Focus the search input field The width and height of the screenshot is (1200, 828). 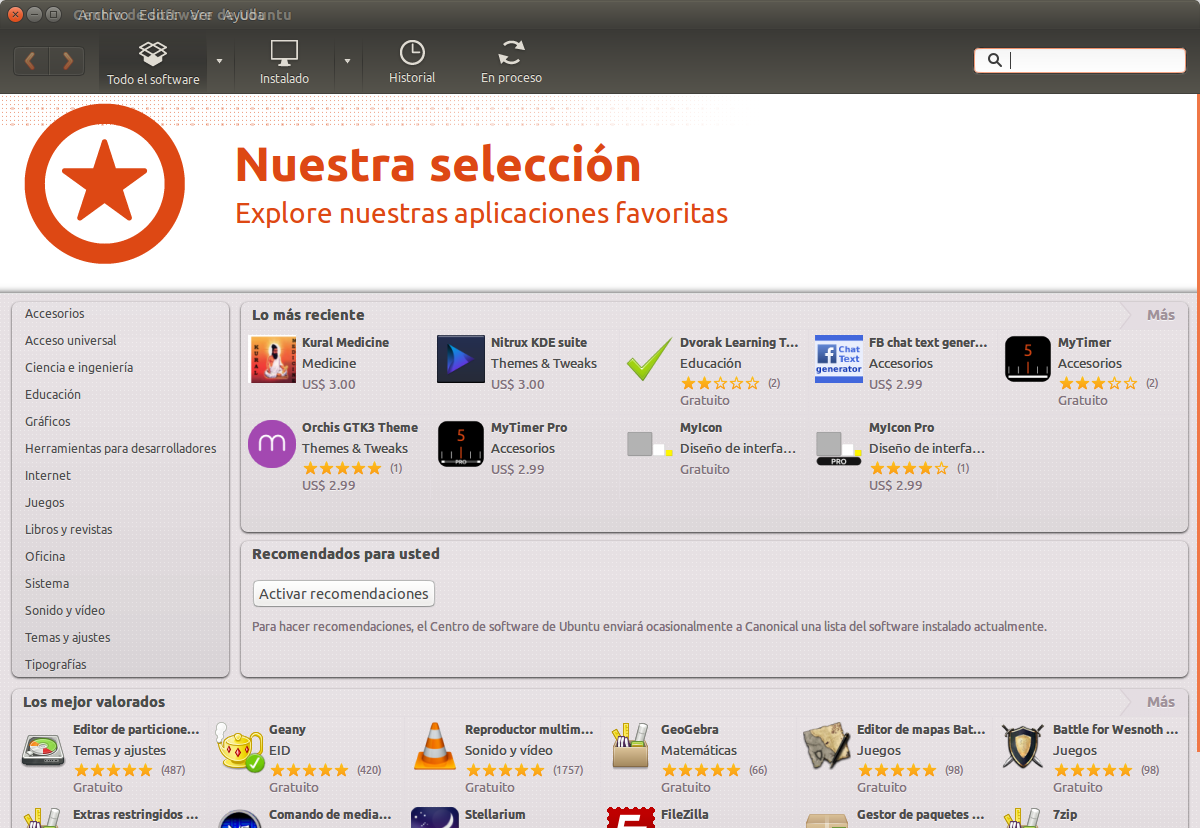(x=1080, y=60)
